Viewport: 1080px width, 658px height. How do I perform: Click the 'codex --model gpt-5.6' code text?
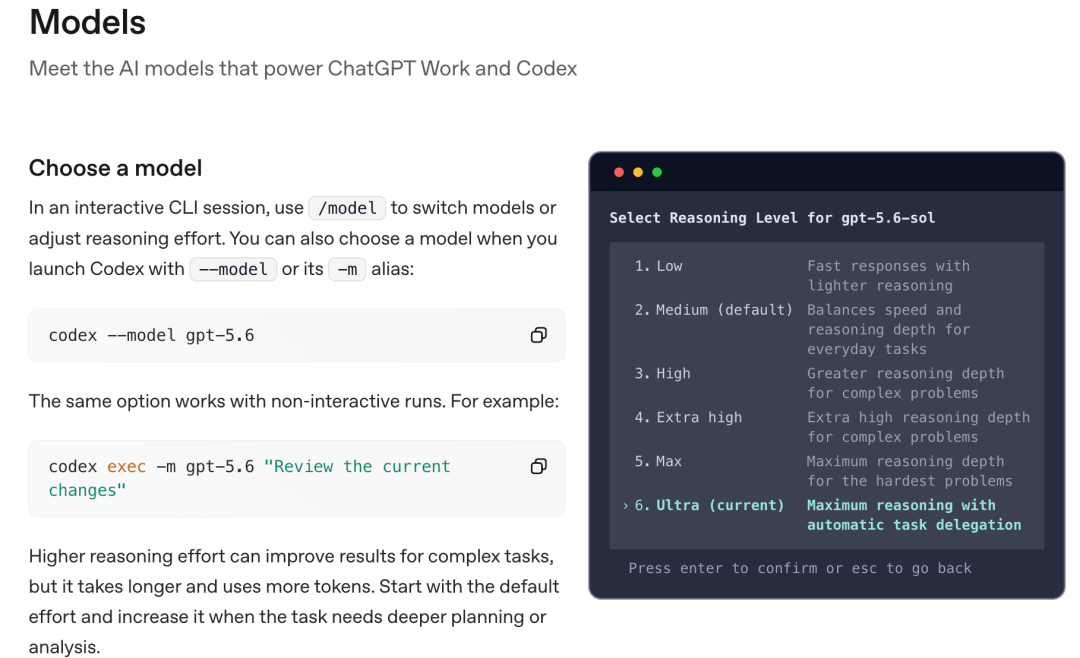(x=152, y=336)
